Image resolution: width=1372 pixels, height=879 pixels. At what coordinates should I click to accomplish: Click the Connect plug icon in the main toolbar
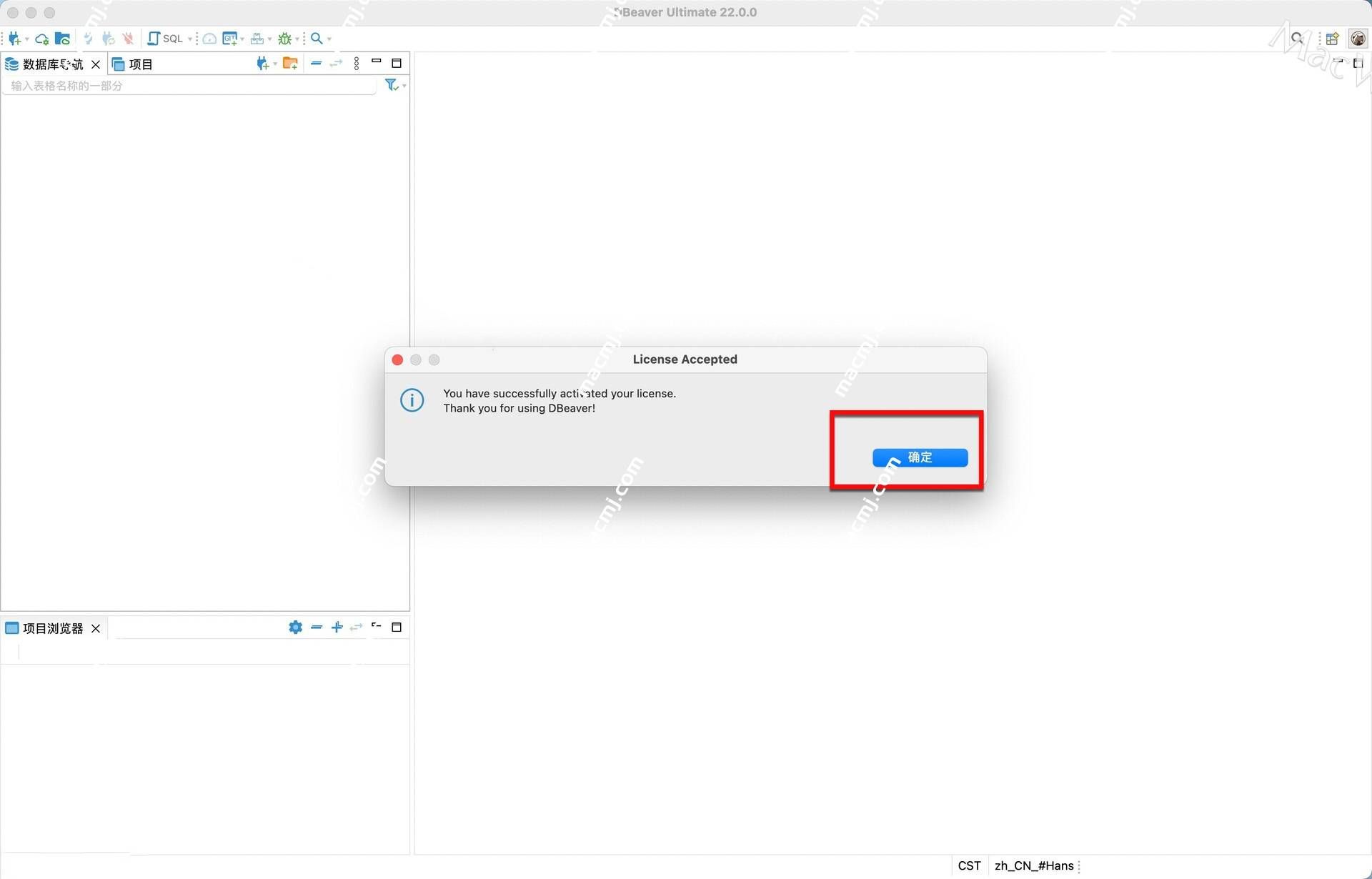89,39
